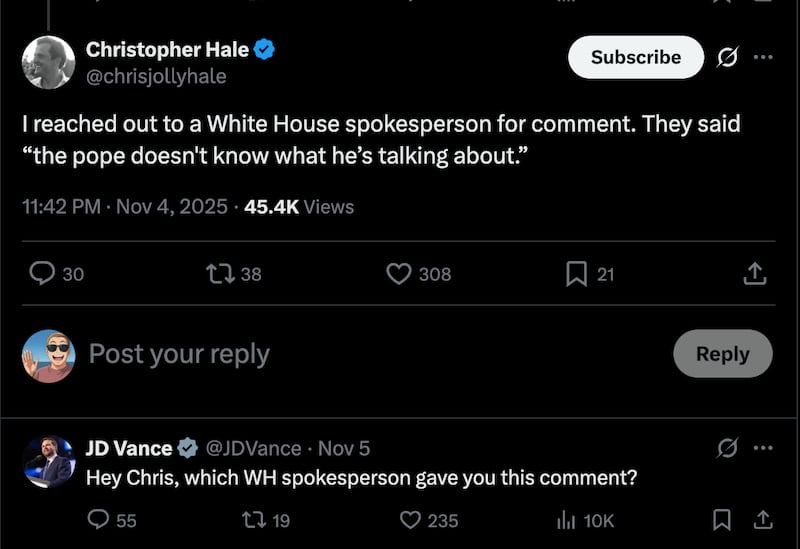This screenshot has height=549, width=800.
Task: Share Christopher Hale's post via upload icon
Action: pos(756,273)
